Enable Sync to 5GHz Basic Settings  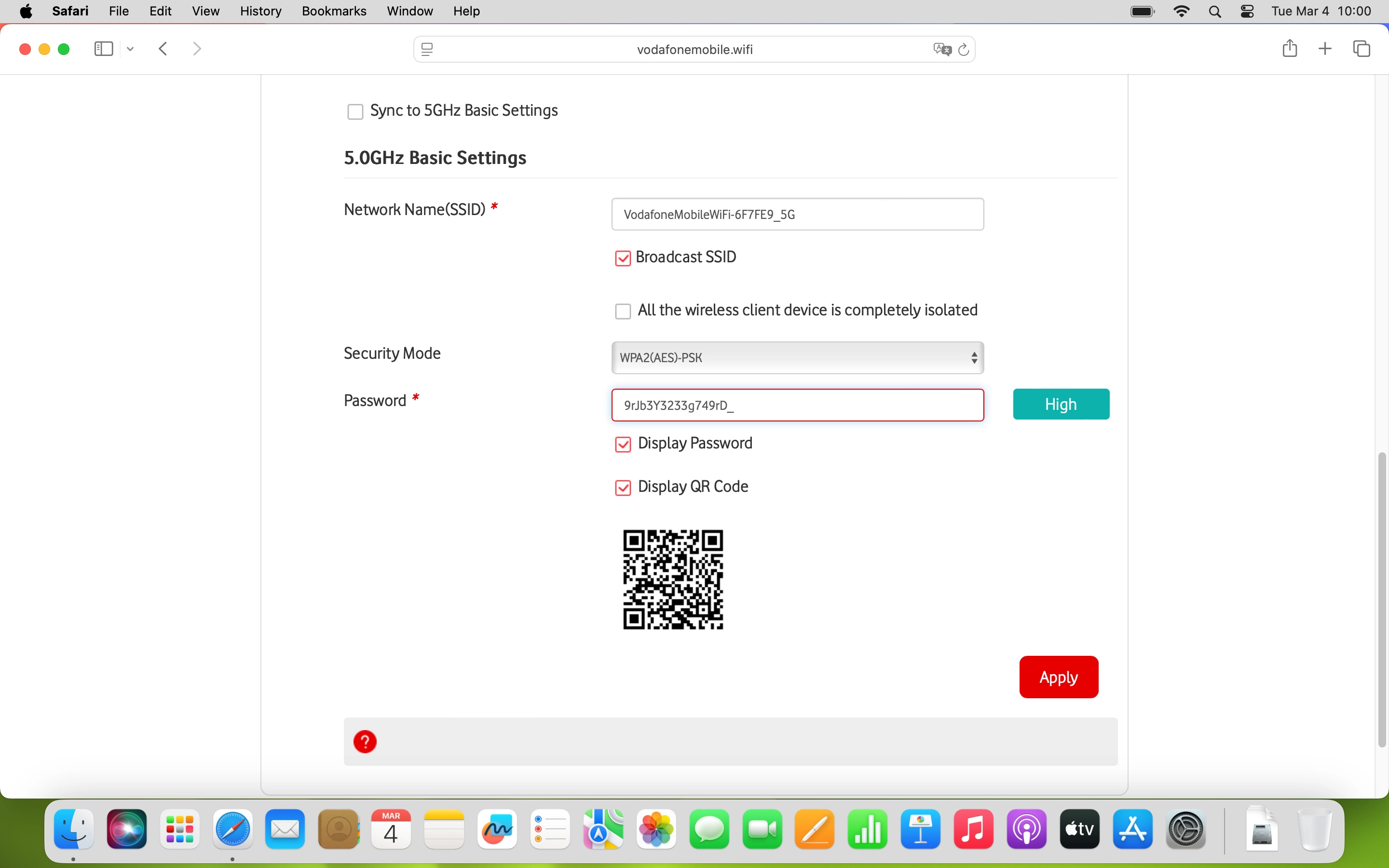[x=355, y=111]
